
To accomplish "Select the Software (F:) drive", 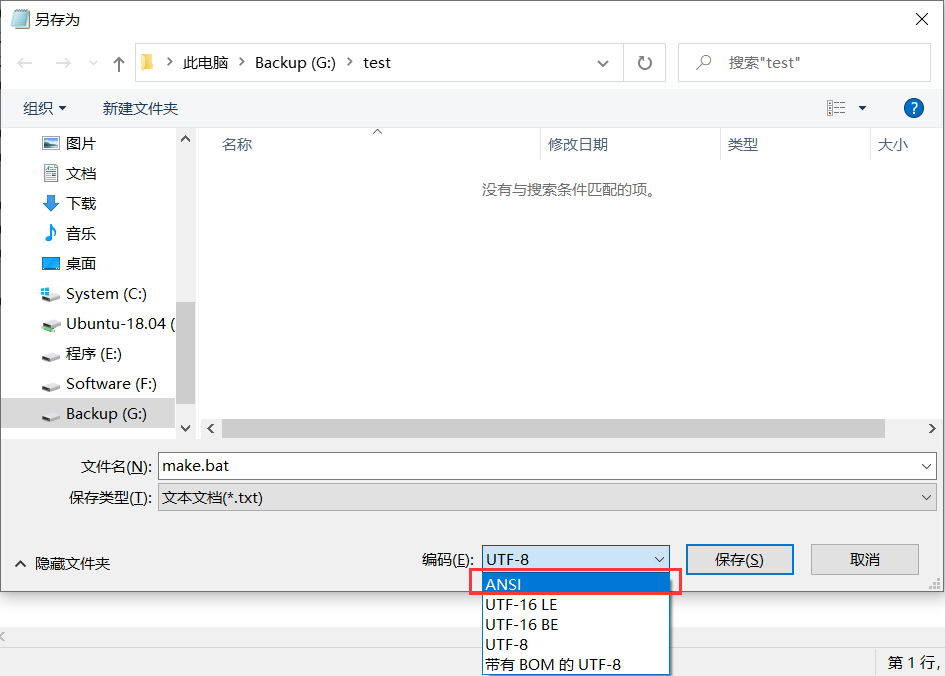I will pos(99,384).
